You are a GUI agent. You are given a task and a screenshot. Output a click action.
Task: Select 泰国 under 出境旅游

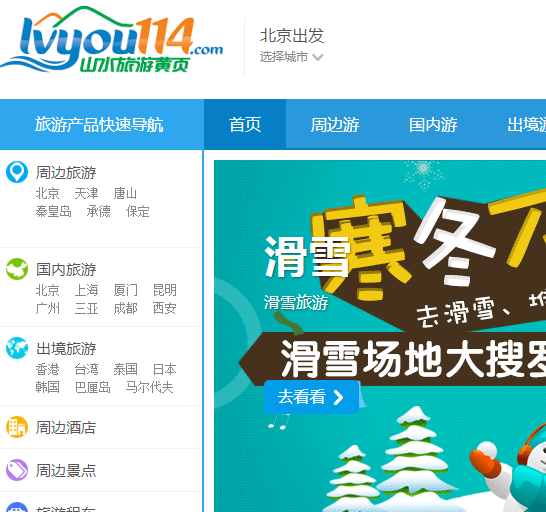[125, 369]
